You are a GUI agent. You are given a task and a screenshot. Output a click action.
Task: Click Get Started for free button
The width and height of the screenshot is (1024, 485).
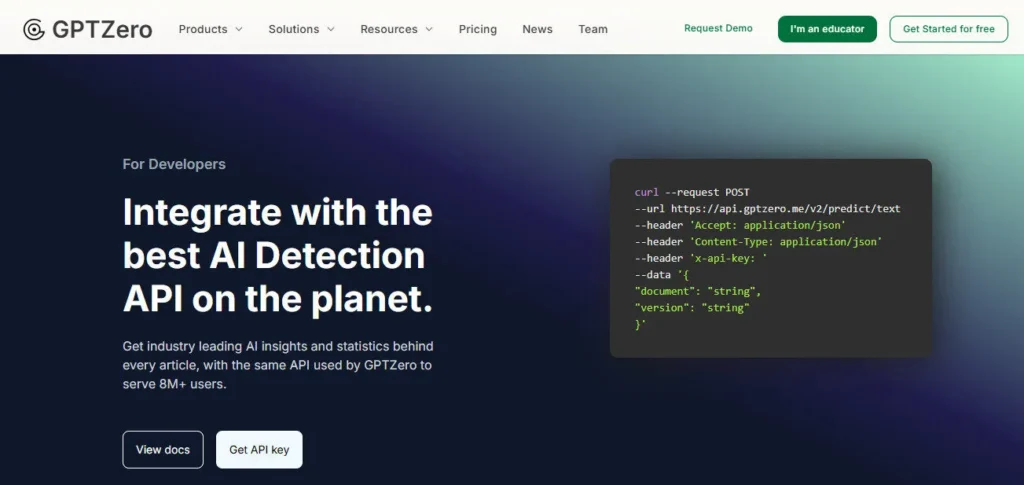pyautogui.click(x=949, y=29)
